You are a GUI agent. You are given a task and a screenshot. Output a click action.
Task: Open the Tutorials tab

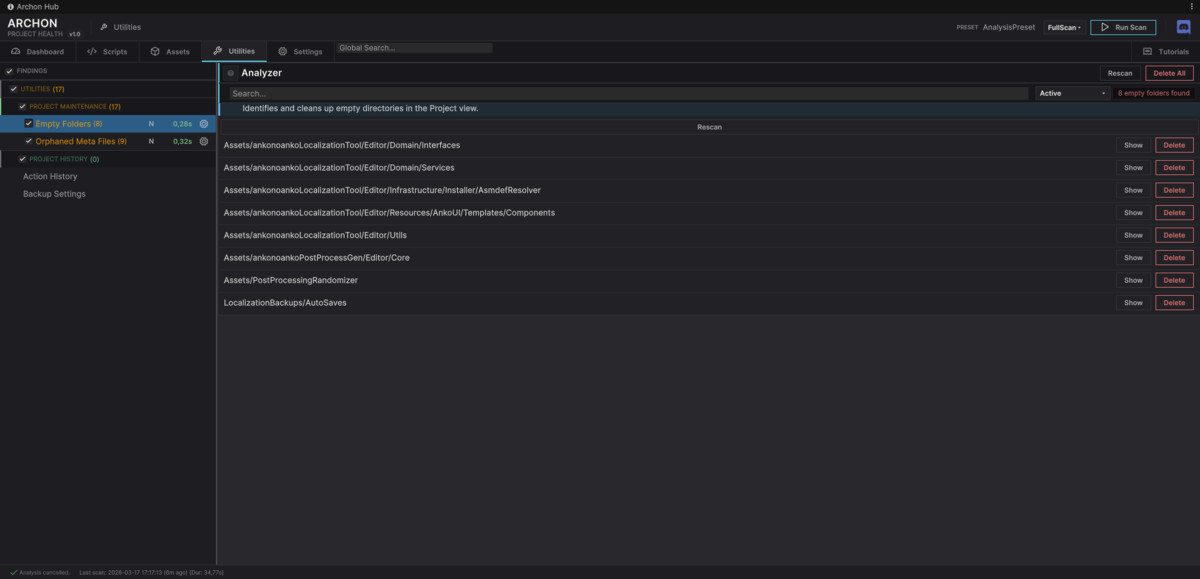tap(1166, 51)
